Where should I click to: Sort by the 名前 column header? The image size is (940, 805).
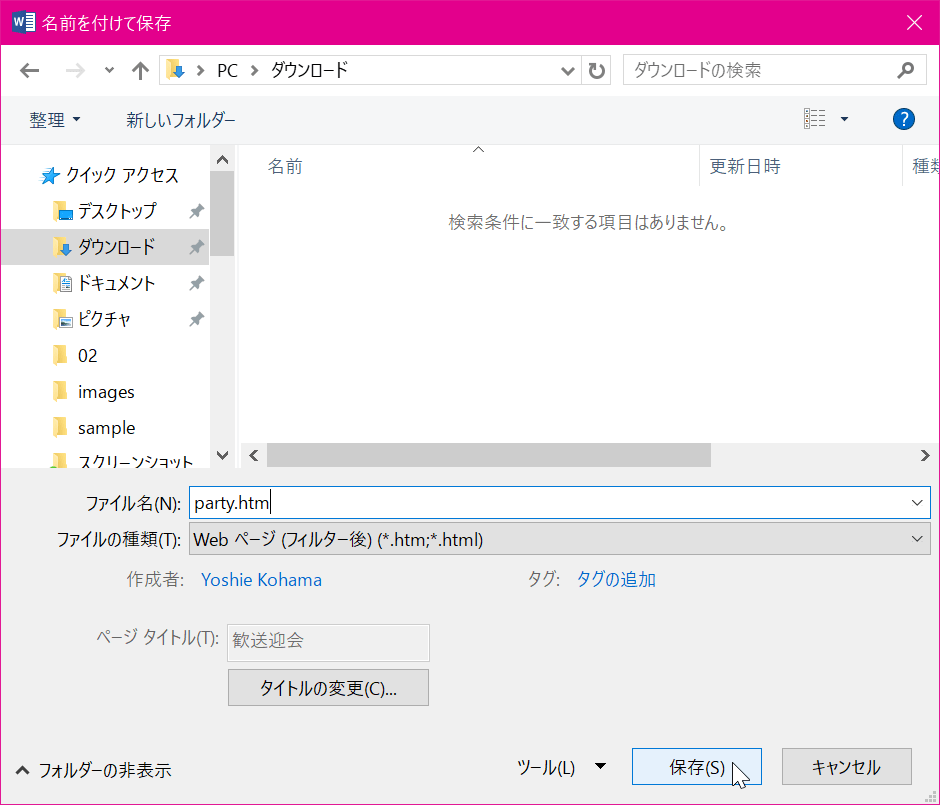coord(285,166)
